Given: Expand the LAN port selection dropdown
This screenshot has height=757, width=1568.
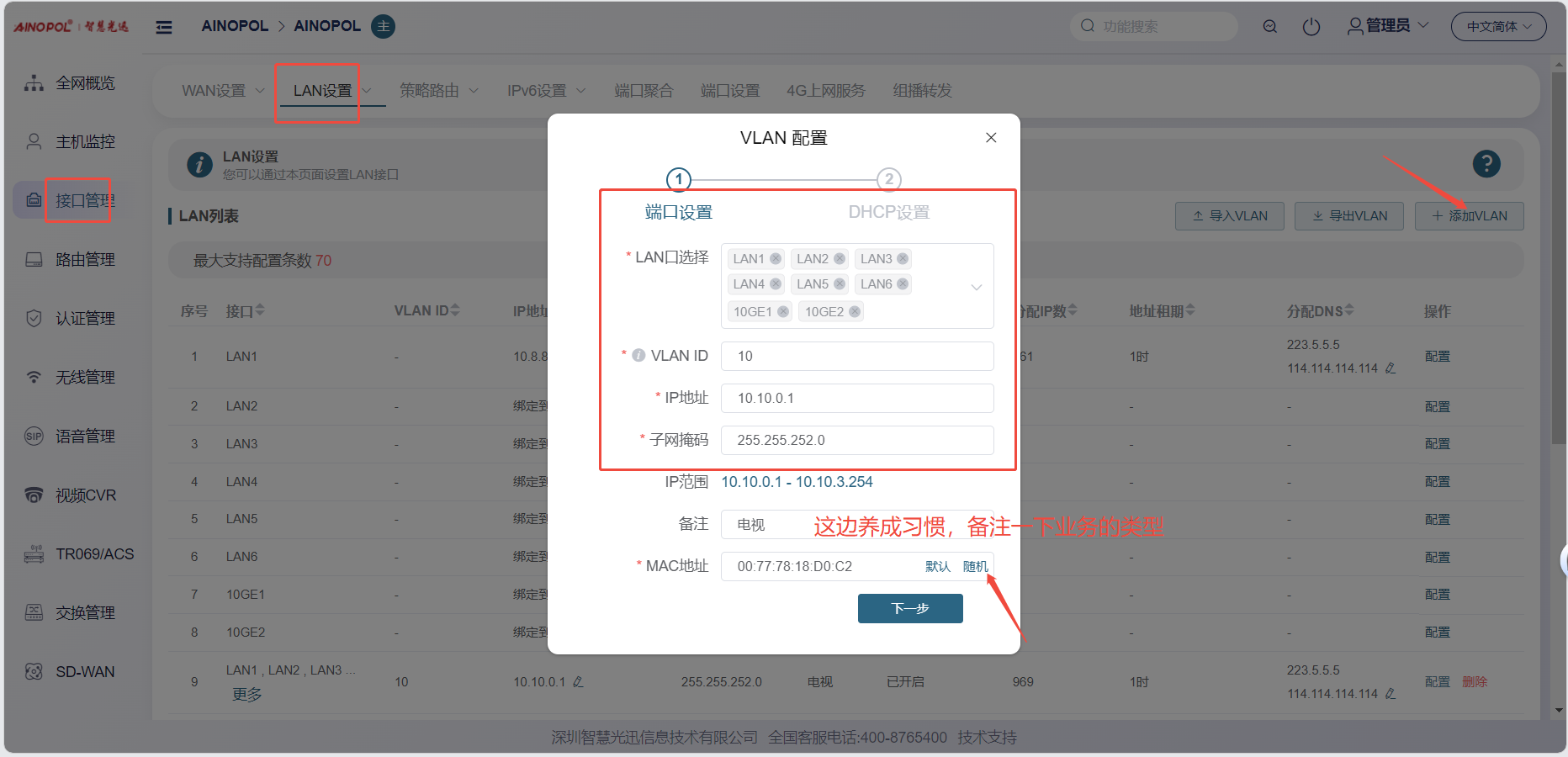Looking at the screenshot, I should pos(976,287).
